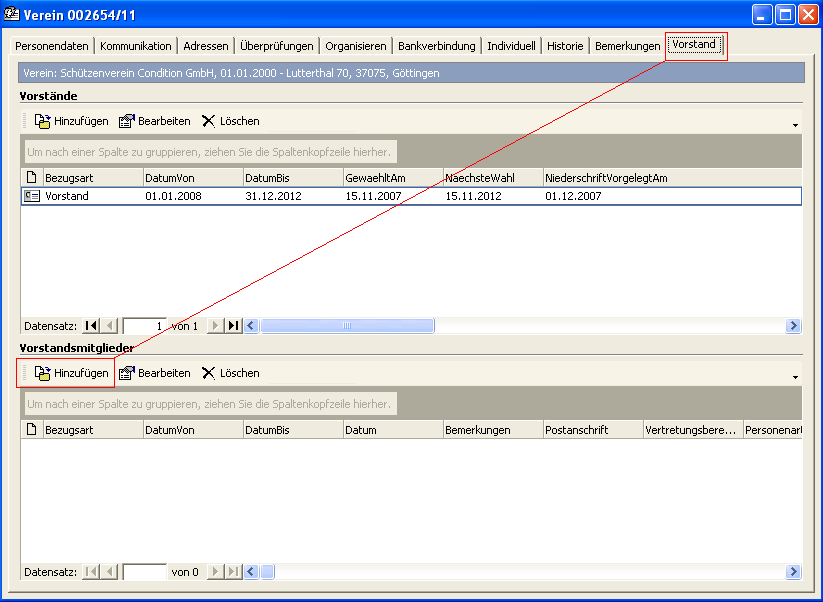The width and height of the screenshot is (823, 602).
Task: Click Hinzufügen under Vorstandsmitglieder
Action: pyautogui.click(x=71, y=373)
